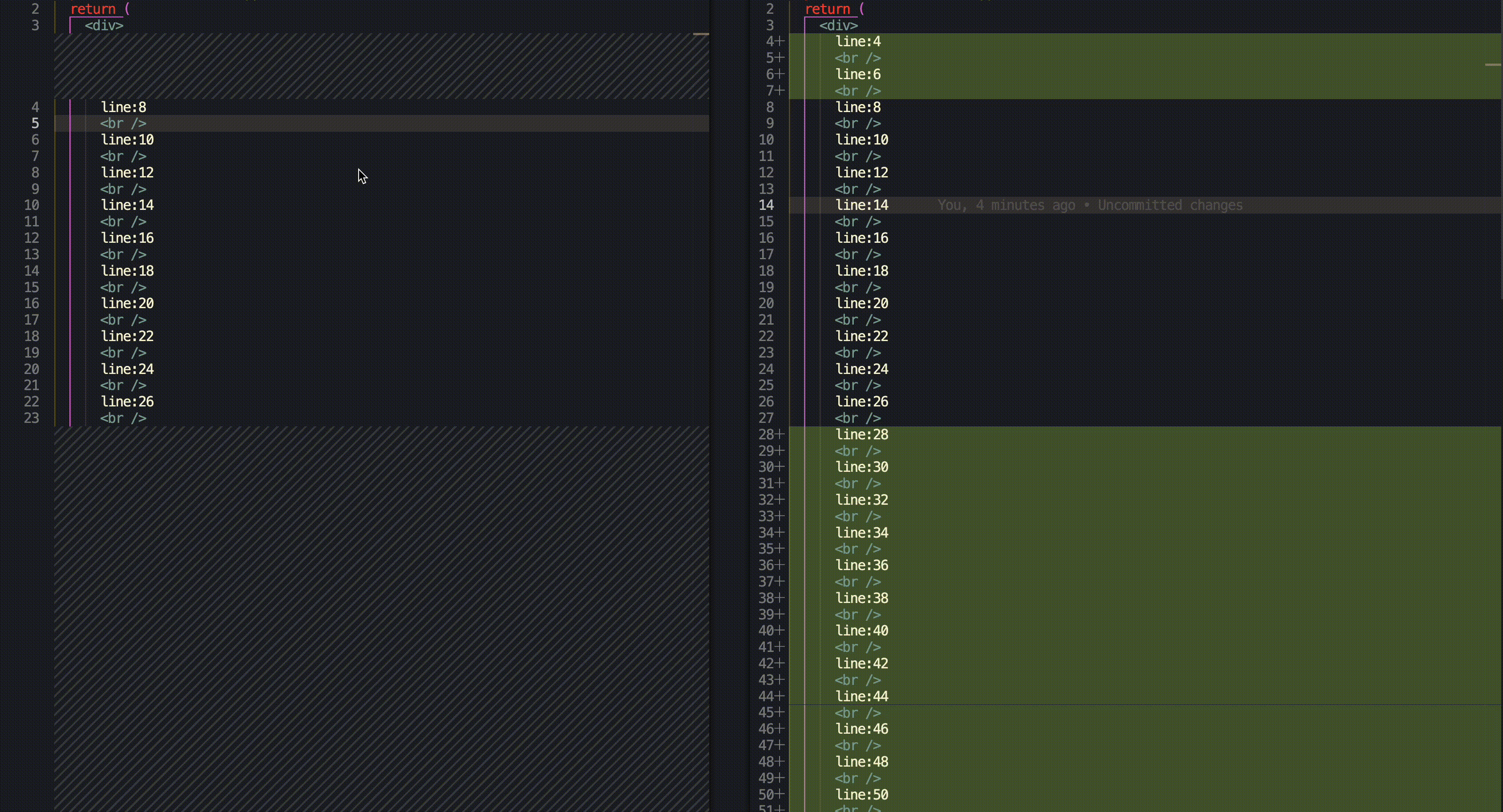Click the '4+' inserted-line marker in right gutter
This screenshot has width=1503, height=812.
pyautogui.click(x=776, y=41)
